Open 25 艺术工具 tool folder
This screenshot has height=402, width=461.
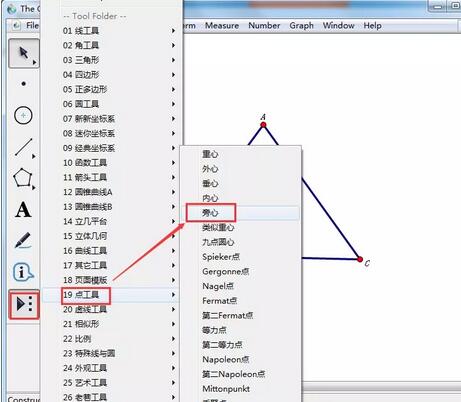point(112,383)
